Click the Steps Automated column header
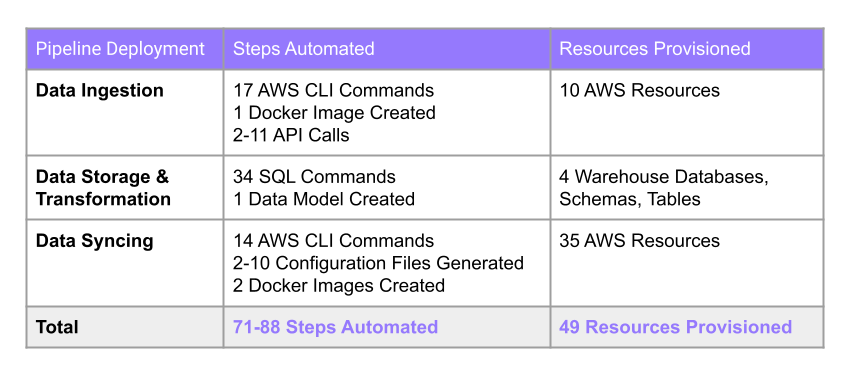841x375 pixels. pos(303,49)
